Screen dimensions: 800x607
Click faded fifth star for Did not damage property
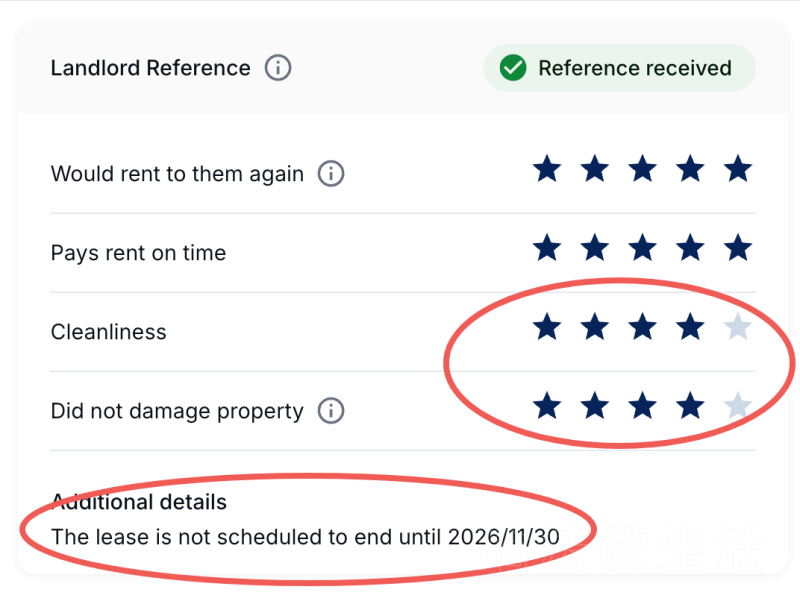738,406
